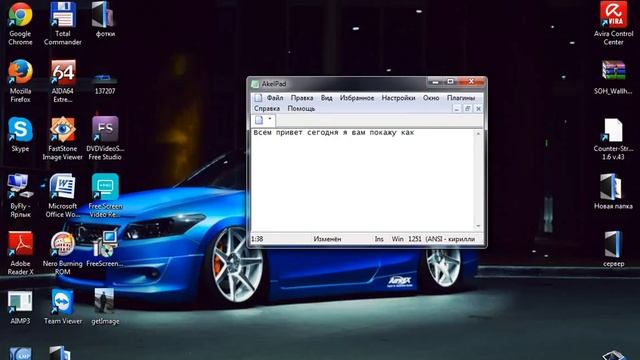
Task: Launch Team Viewer from the desktop
Action: coord(62,302)
